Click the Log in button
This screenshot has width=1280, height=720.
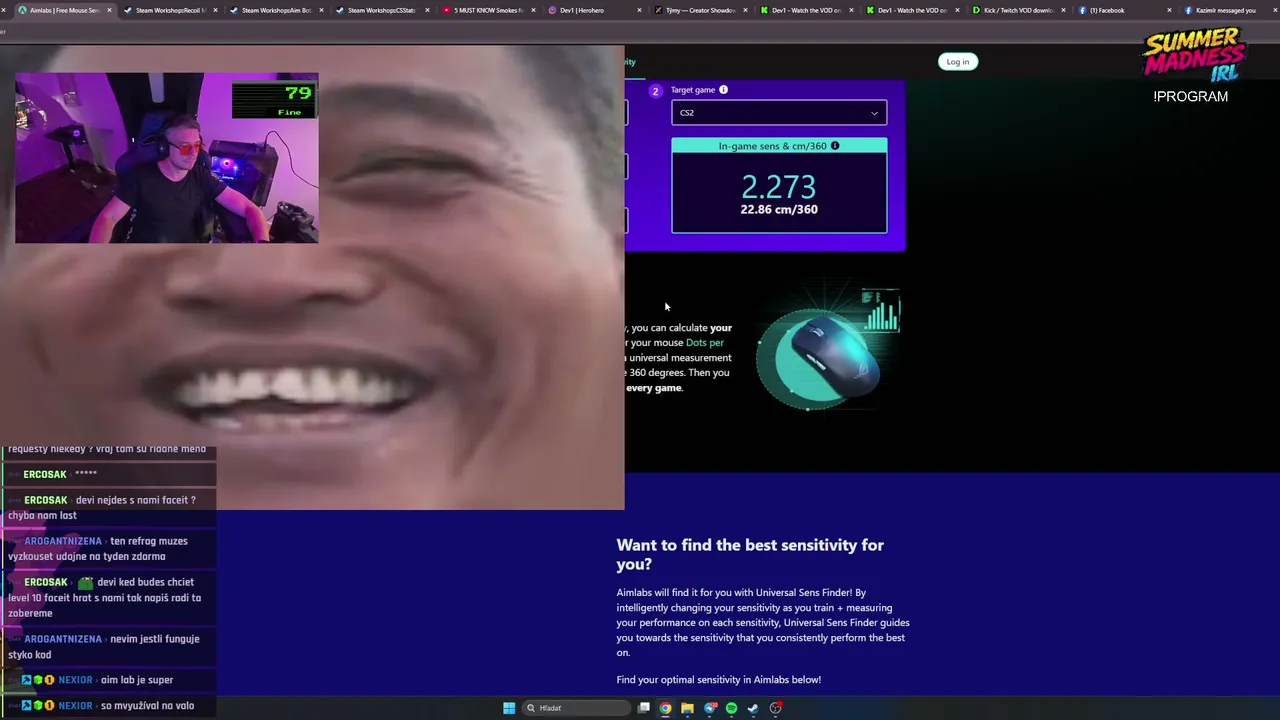[x=957, y=62]
